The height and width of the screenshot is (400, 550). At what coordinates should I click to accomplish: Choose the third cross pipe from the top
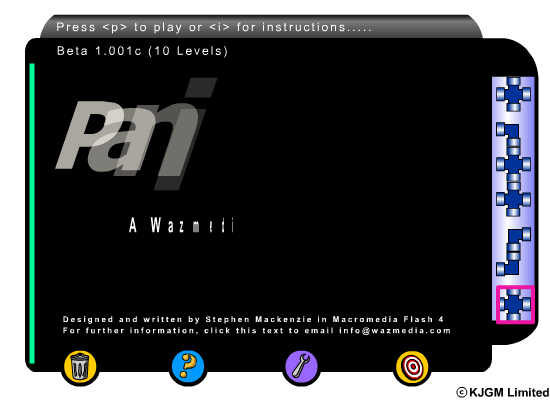tap(514, 199)
